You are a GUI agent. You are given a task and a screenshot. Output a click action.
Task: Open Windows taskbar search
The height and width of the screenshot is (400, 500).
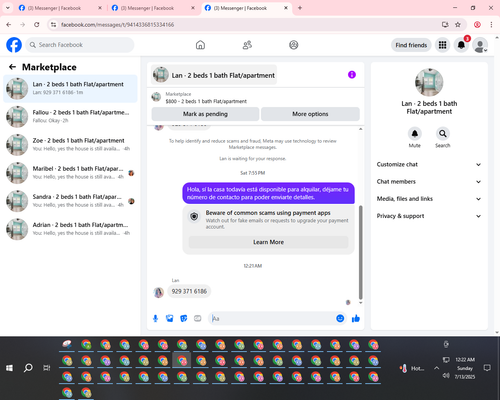point(28,368)
